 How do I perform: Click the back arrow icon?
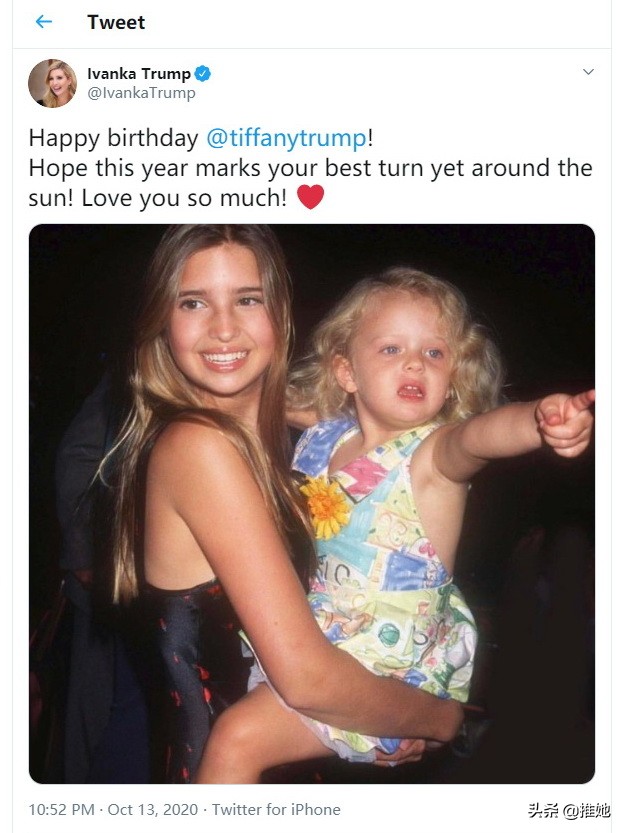pos(43,22)
